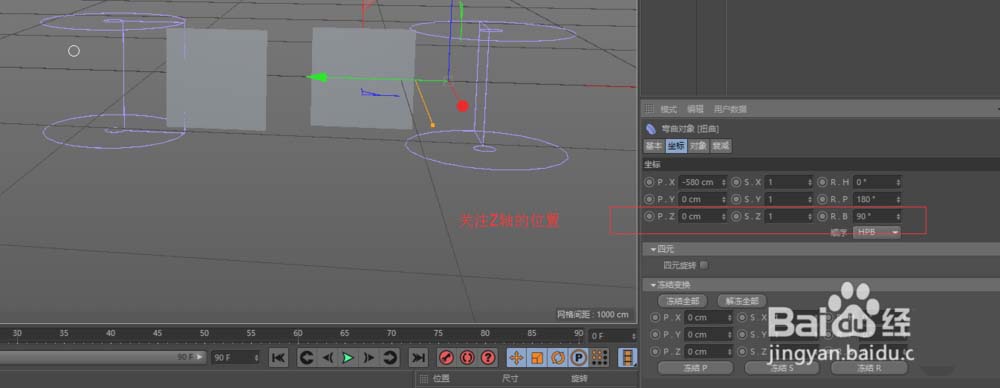Click the red record active objects key icon
The height and width of the screenshot is (388, 1000).
(x=446, y=358)
